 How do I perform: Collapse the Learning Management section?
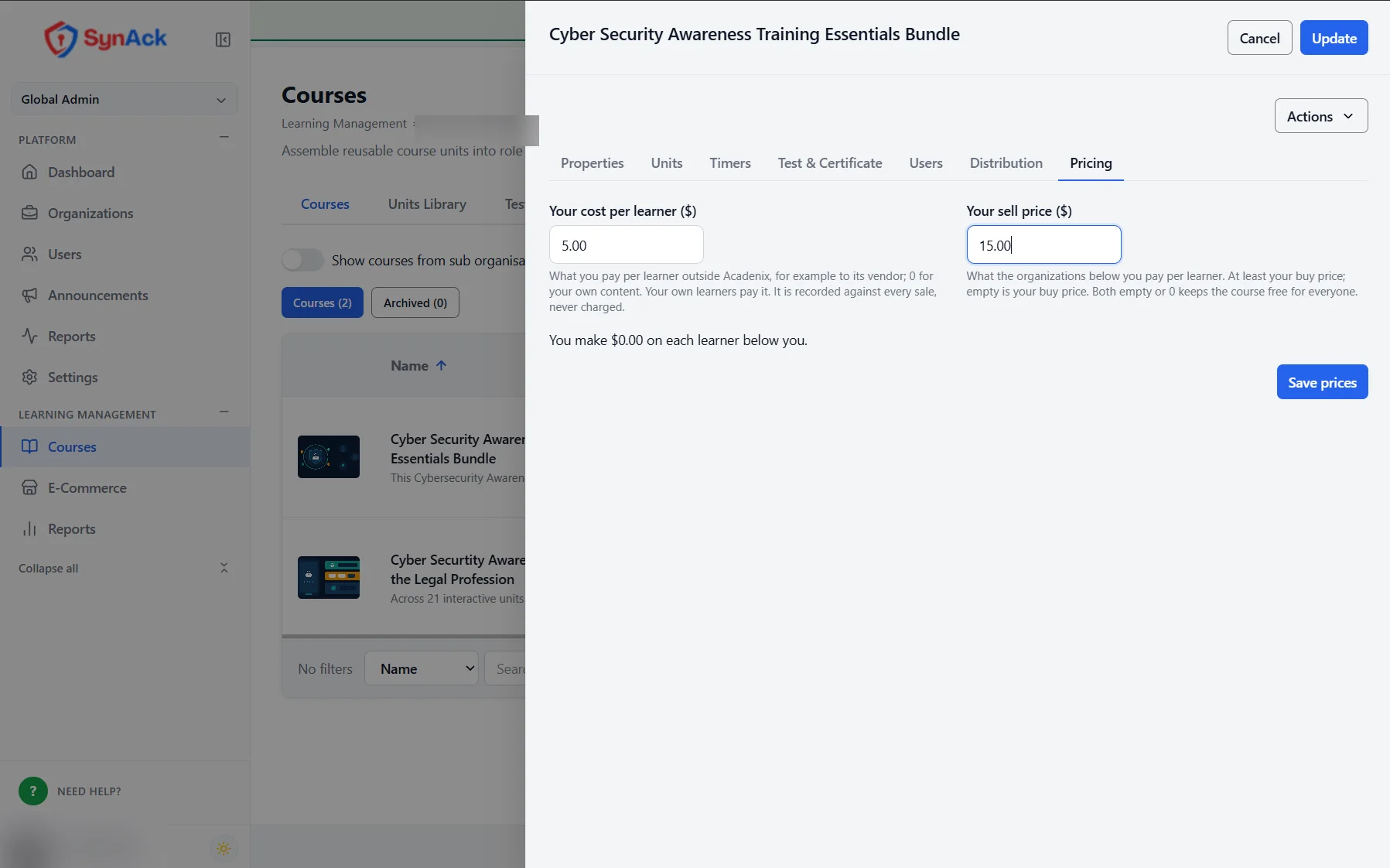click(x=224, y=412)
